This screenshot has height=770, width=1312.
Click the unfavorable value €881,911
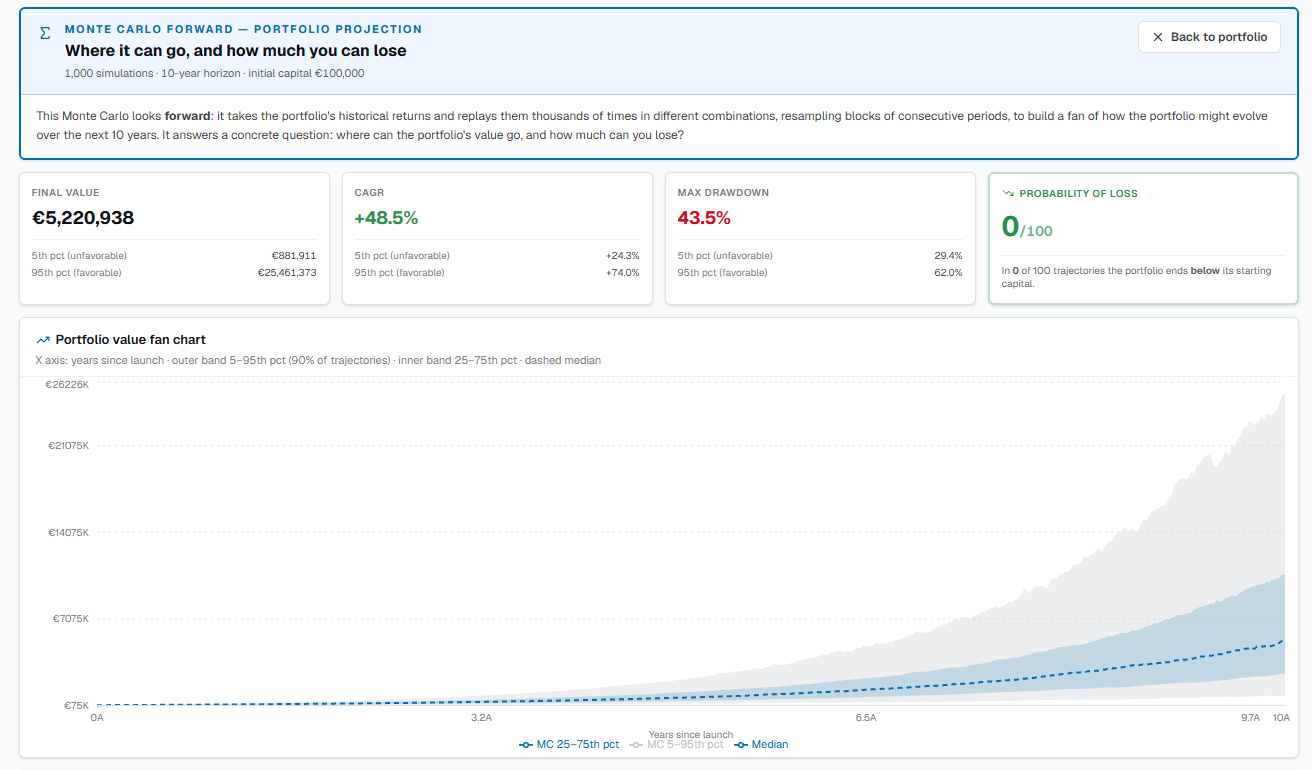(294, 256)
